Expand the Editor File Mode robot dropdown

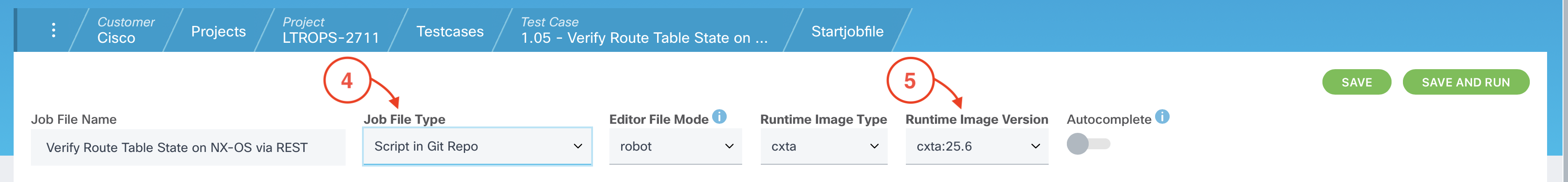(675, 146)
